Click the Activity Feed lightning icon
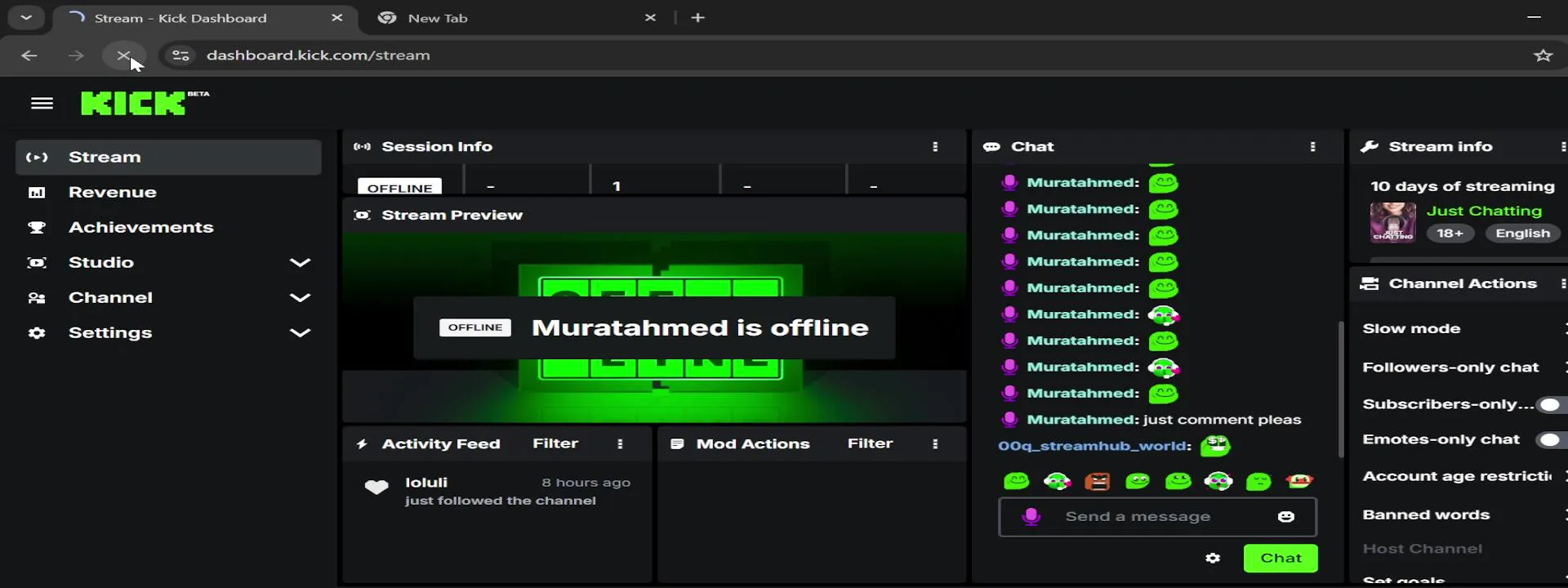1568x588 pixels. (362, 443)
